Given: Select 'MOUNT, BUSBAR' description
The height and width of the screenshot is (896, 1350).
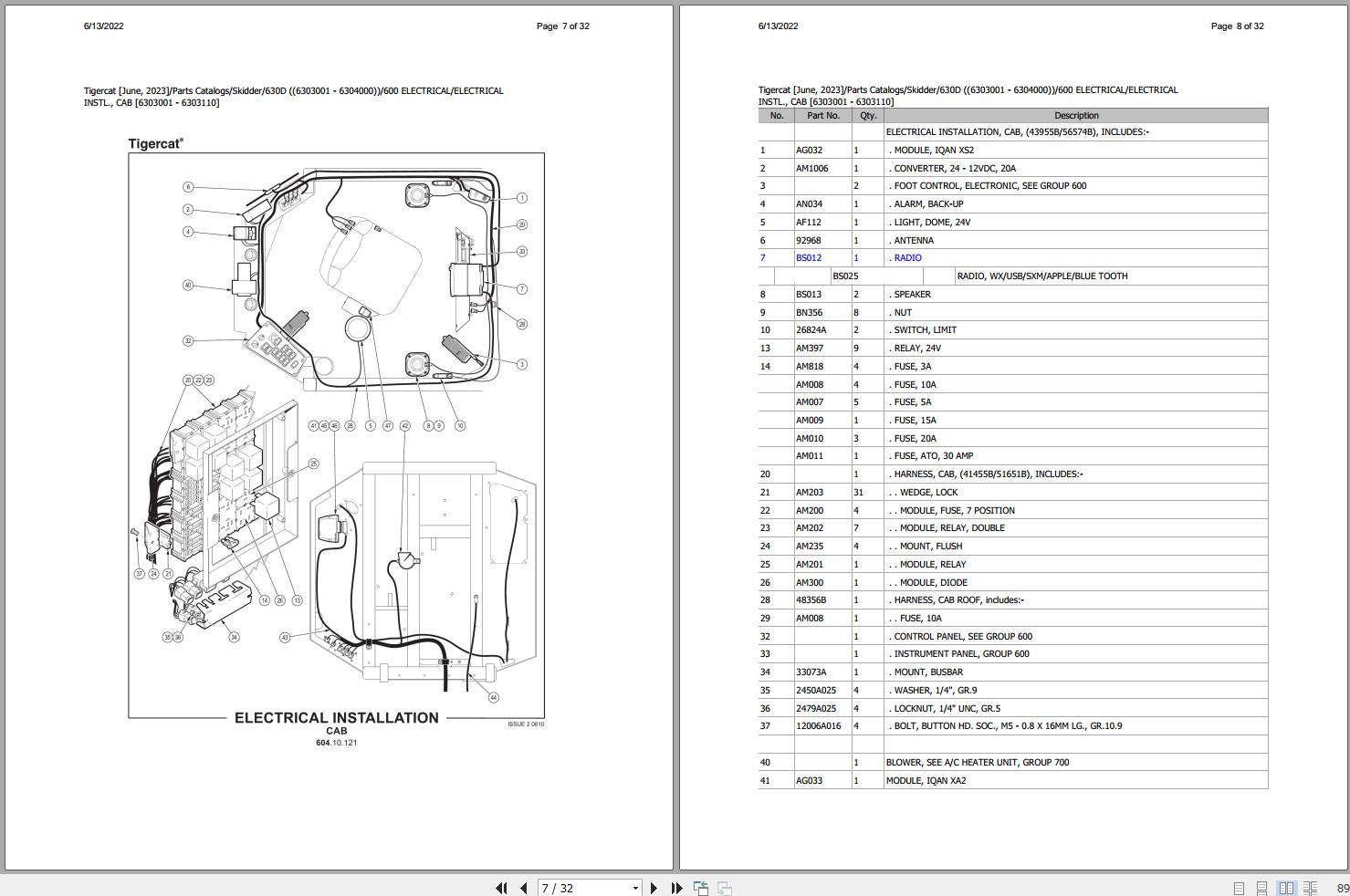Looking at the screenshot, I should (x=928, y=672).
